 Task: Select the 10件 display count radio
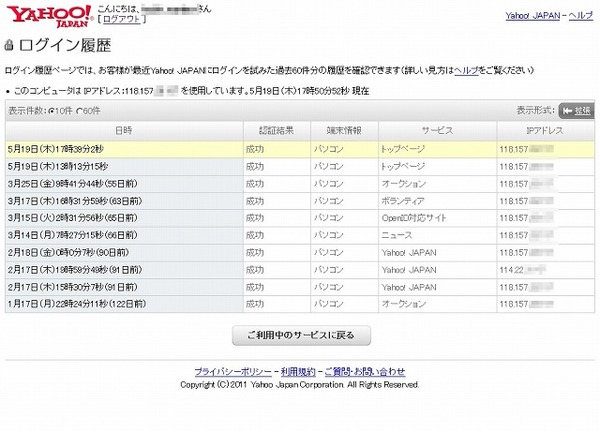(52, 111)
